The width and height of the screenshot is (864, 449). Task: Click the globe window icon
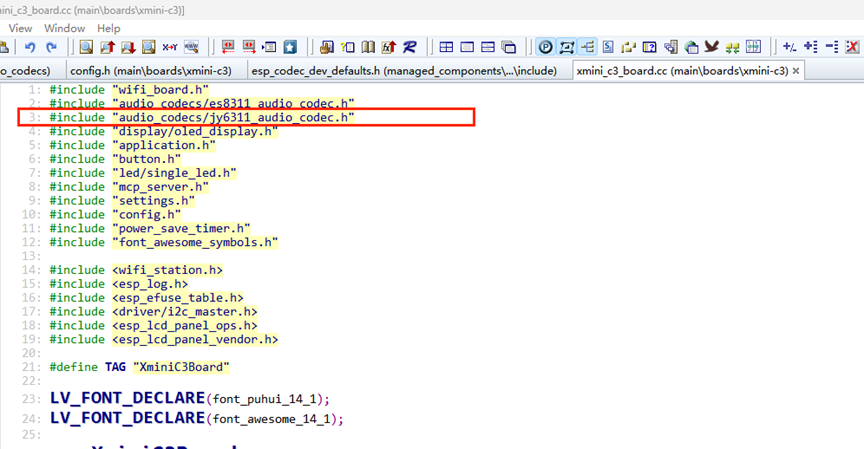pyautogui.click(x=691, y=47)
